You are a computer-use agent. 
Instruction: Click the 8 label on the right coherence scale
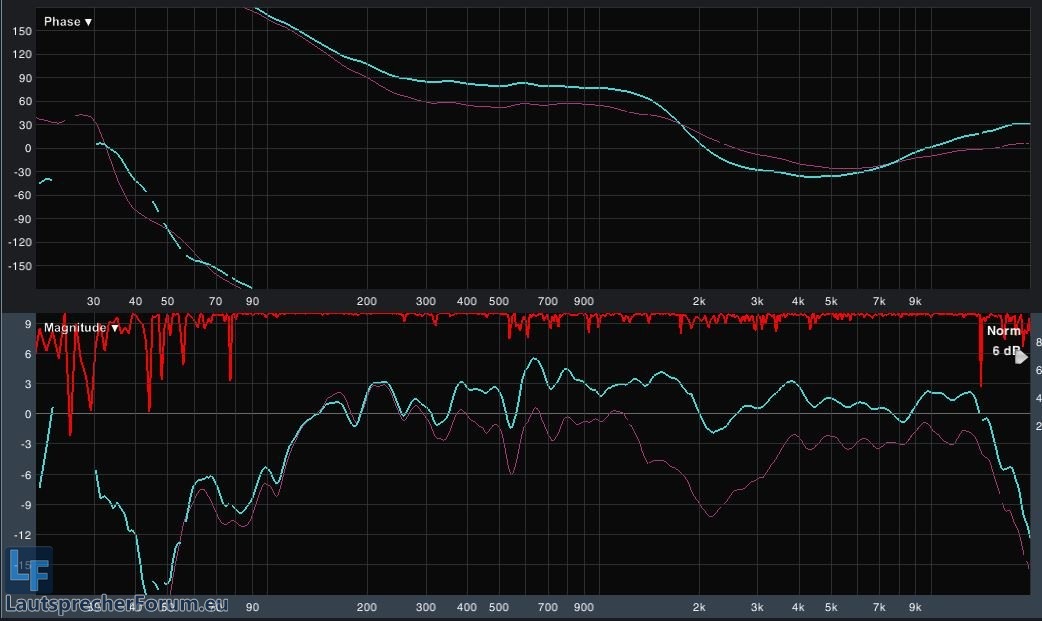[x=1038, y=343]
